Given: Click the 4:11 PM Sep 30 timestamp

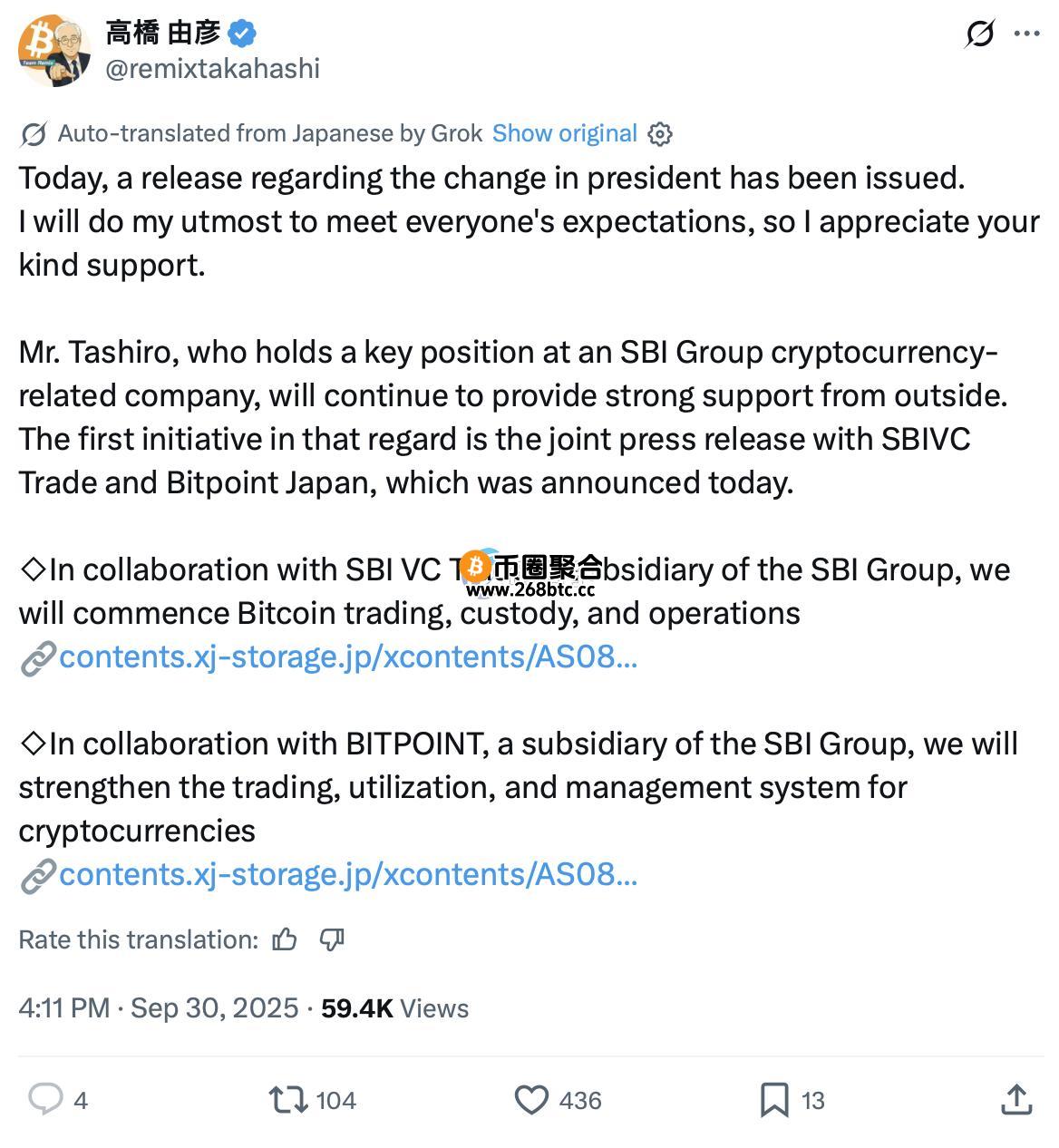Looking at the screenshot, I should click(x=159, y=1008).
